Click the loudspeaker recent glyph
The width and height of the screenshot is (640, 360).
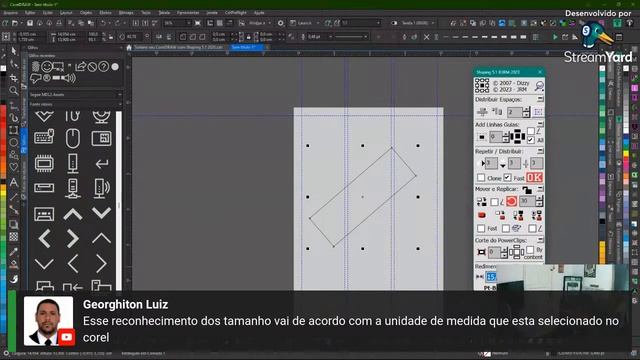click(69, 78)
